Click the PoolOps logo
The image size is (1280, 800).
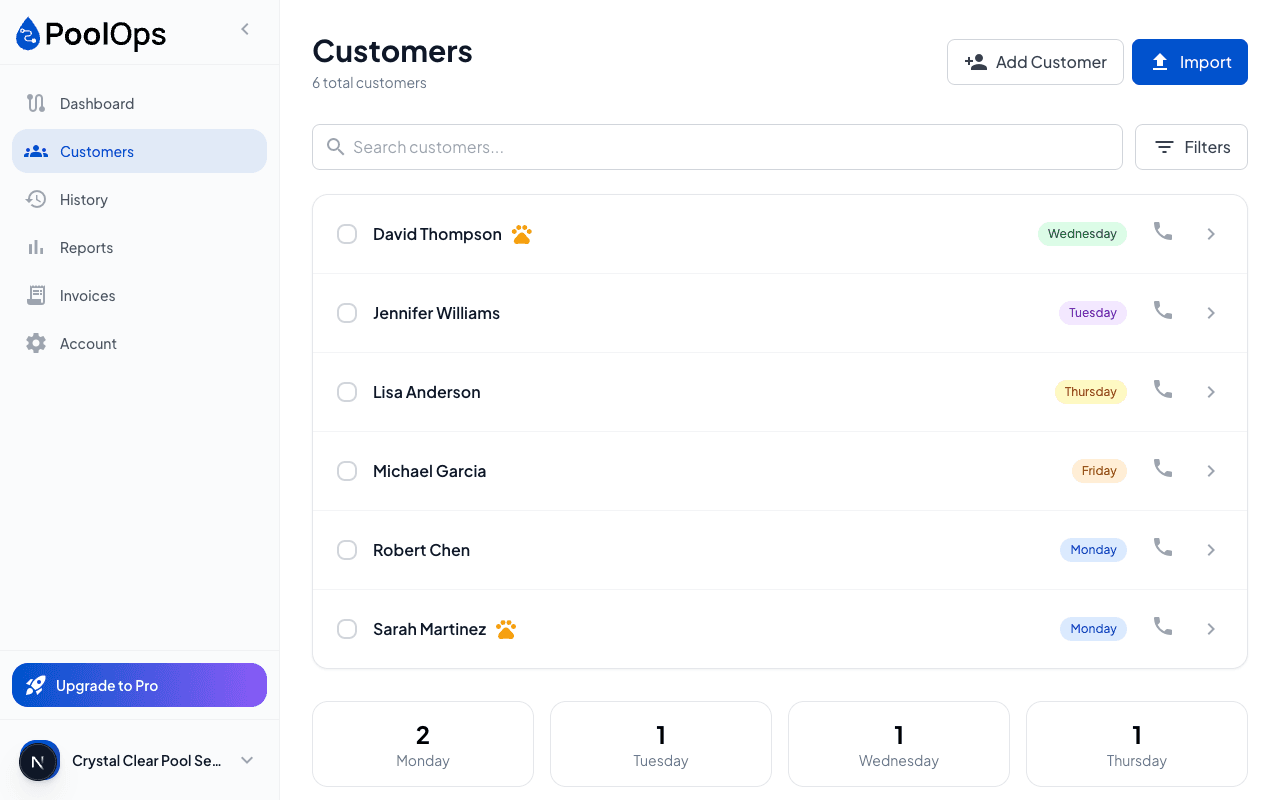pos(90,33)
